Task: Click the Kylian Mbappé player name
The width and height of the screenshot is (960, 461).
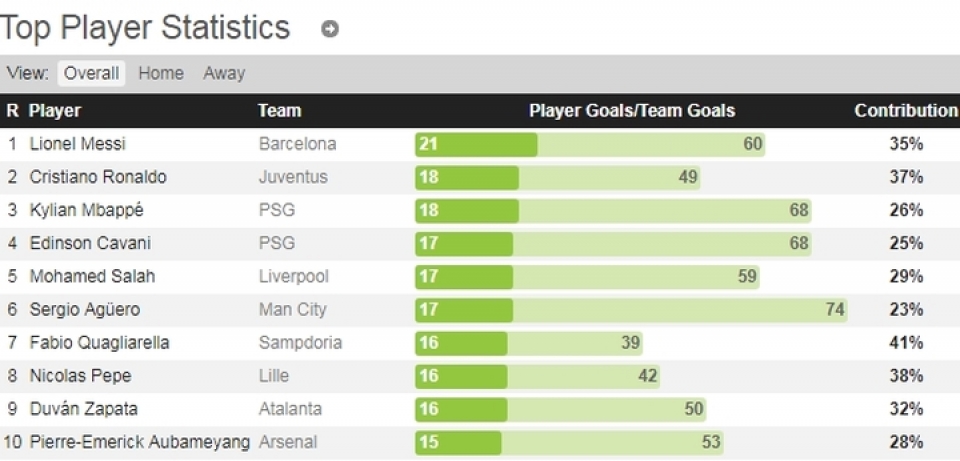Action: tap(87, 210)
